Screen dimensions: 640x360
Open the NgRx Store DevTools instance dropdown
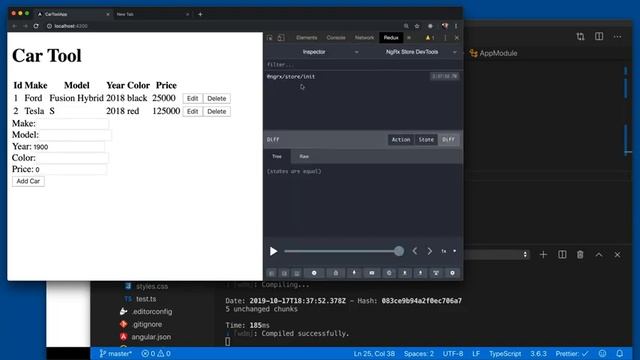[412, 52]
